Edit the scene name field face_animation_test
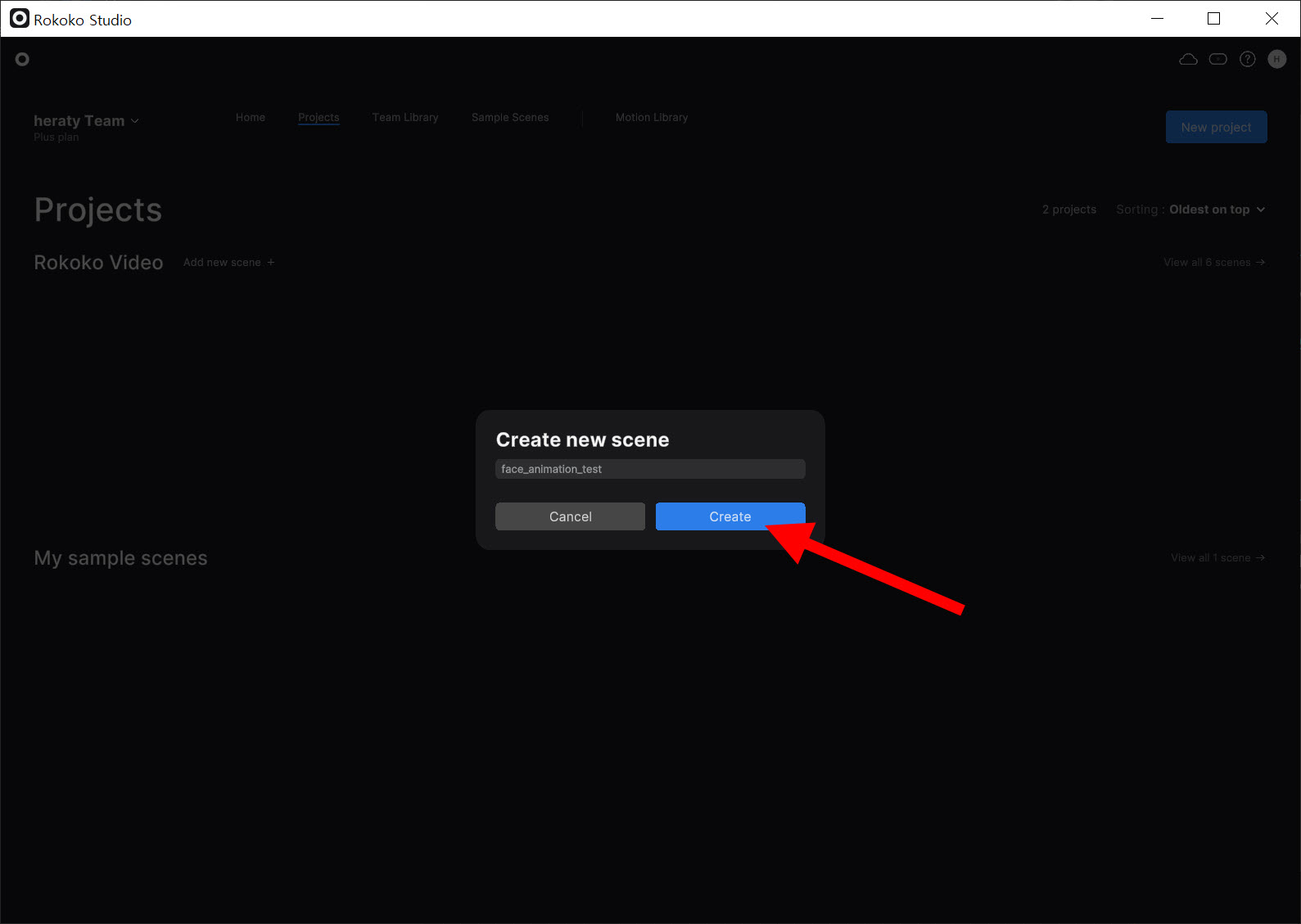Viewport: 1301px width, 924px height. coord(650,469)
